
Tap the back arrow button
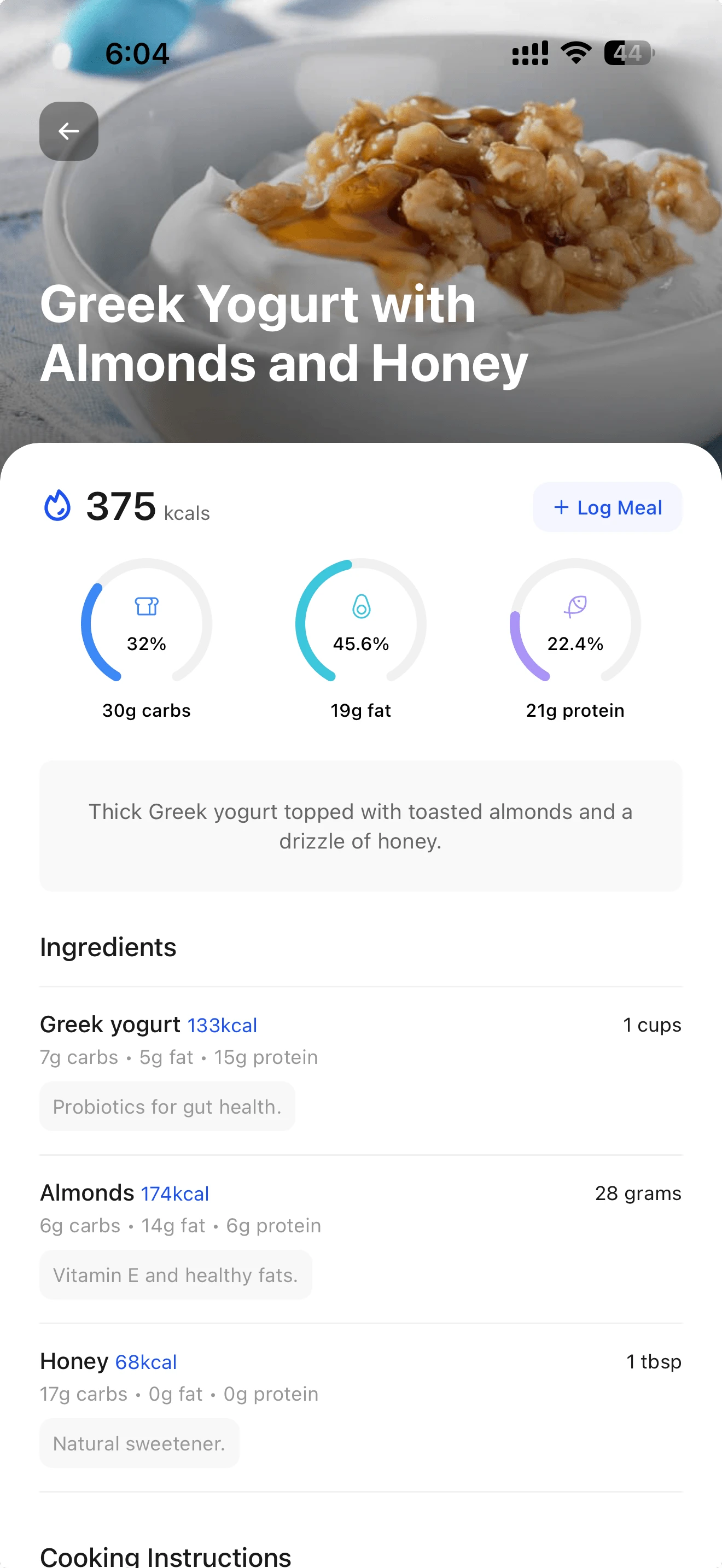point(69,131)
